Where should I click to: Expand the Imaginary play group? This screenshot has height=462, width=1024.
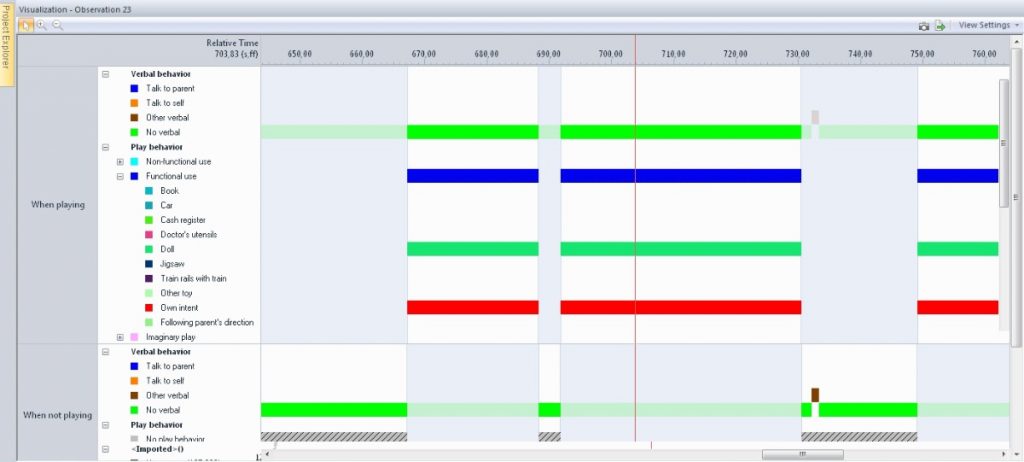pos(120,337)
